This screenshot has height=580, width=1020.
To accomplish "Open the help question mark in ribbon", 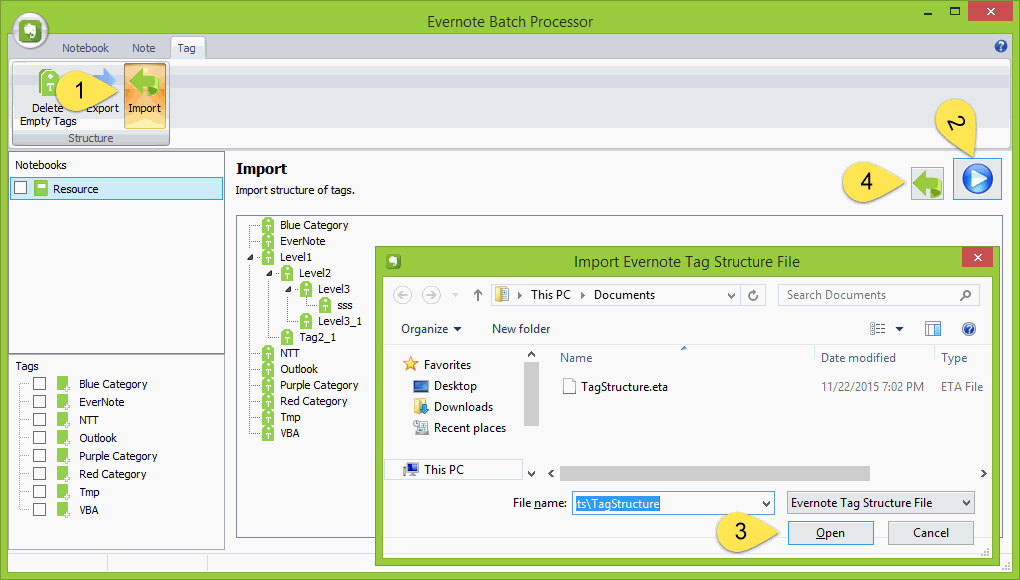I will pyautogui.click(x=1000, y=46).
